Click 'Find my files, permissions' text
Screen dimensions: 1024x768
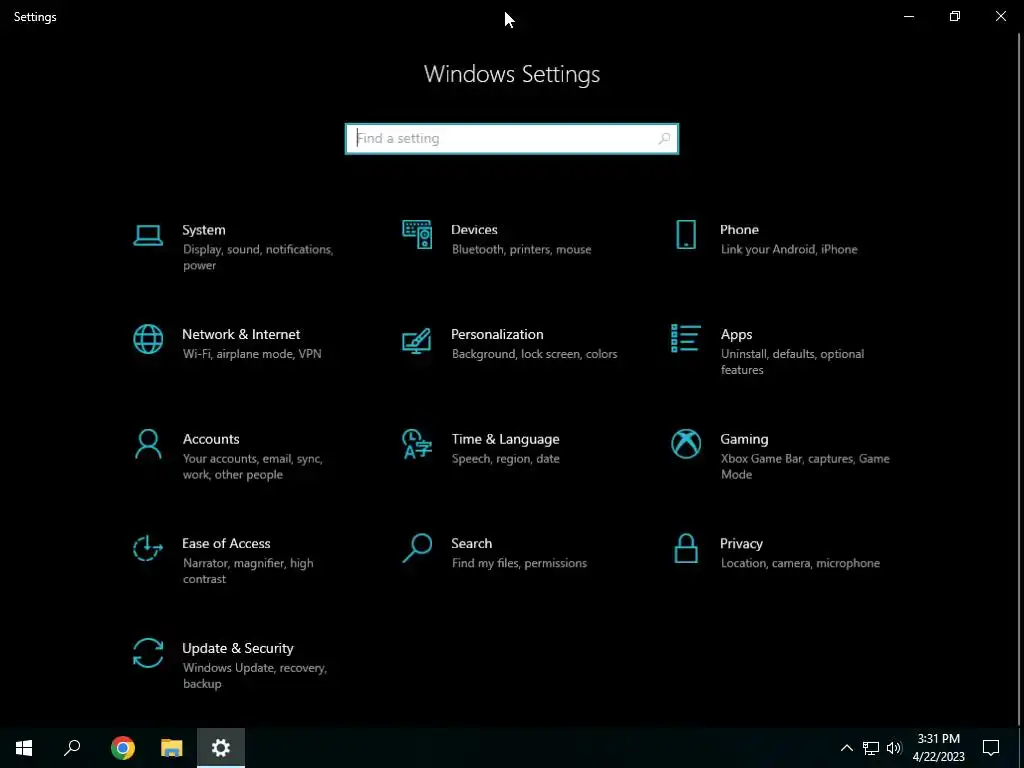click(x=519, y=564)
